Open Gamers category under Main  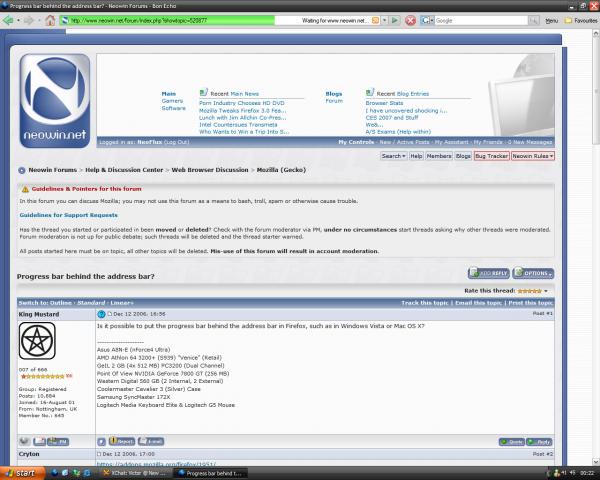[x=172, y=101]
